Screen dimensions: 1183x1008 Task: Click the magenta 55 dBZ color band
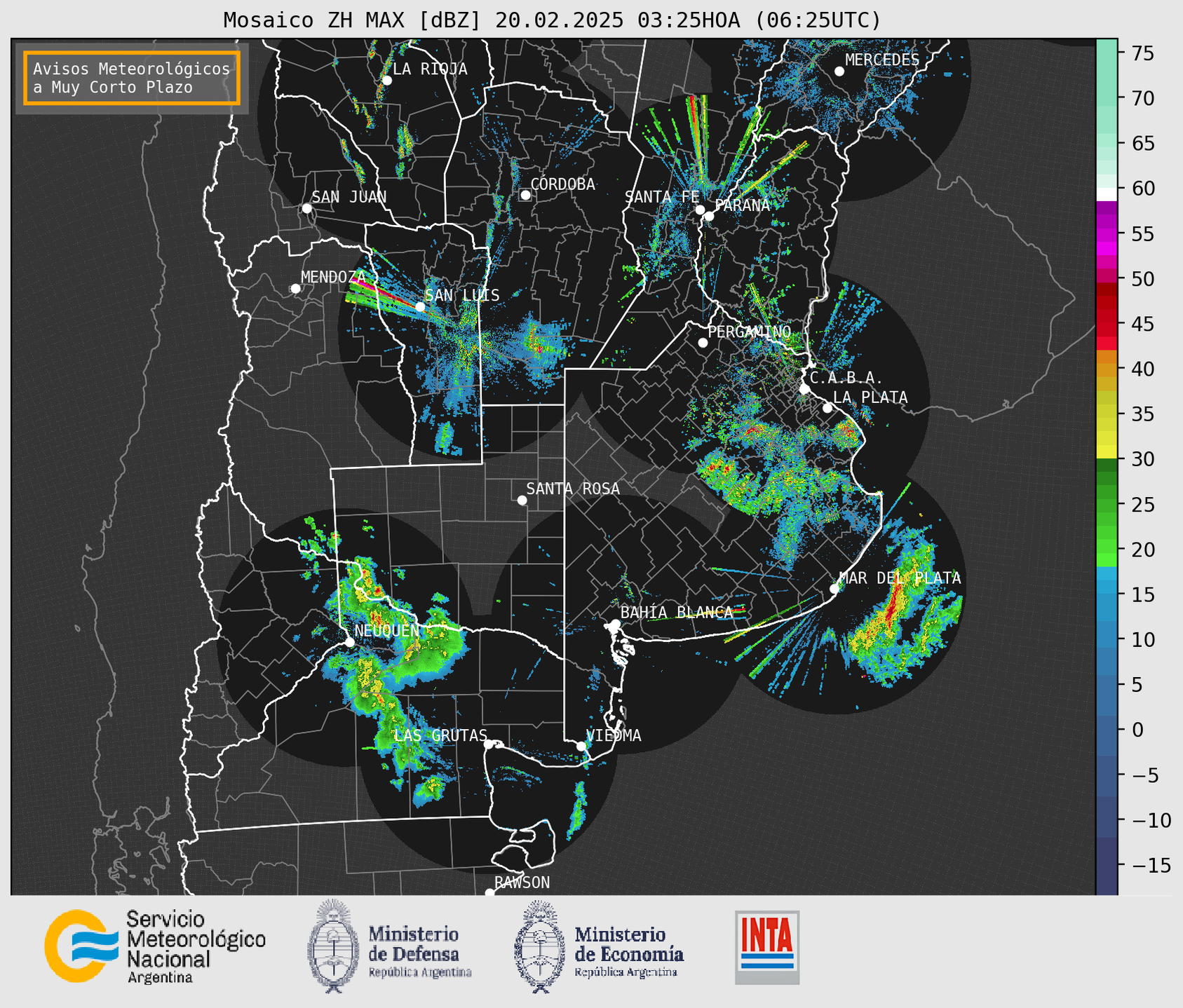[x=1107, y=233]
